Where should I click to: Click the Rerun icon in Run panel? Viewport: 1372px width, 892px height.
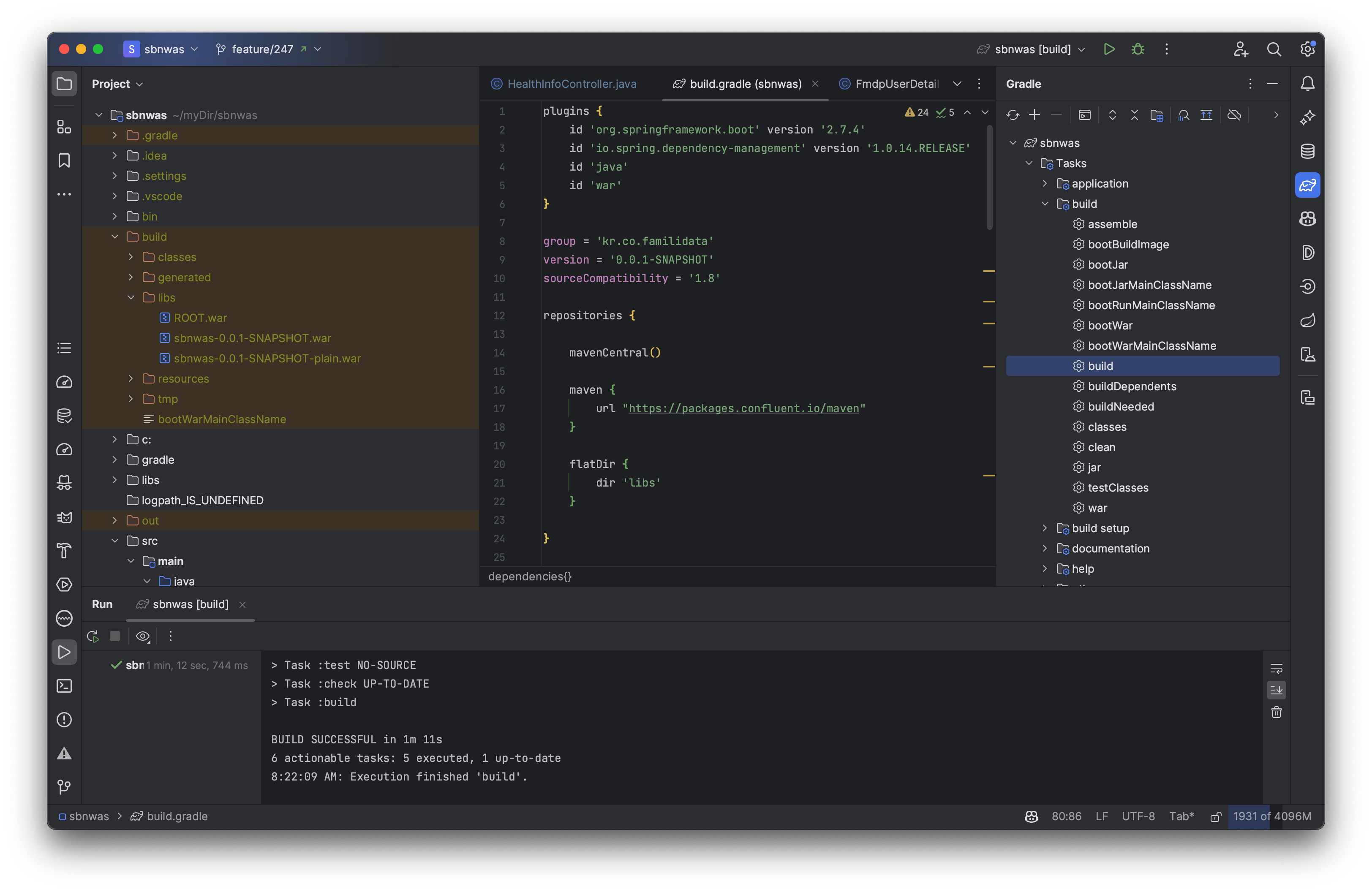[92, 636]
